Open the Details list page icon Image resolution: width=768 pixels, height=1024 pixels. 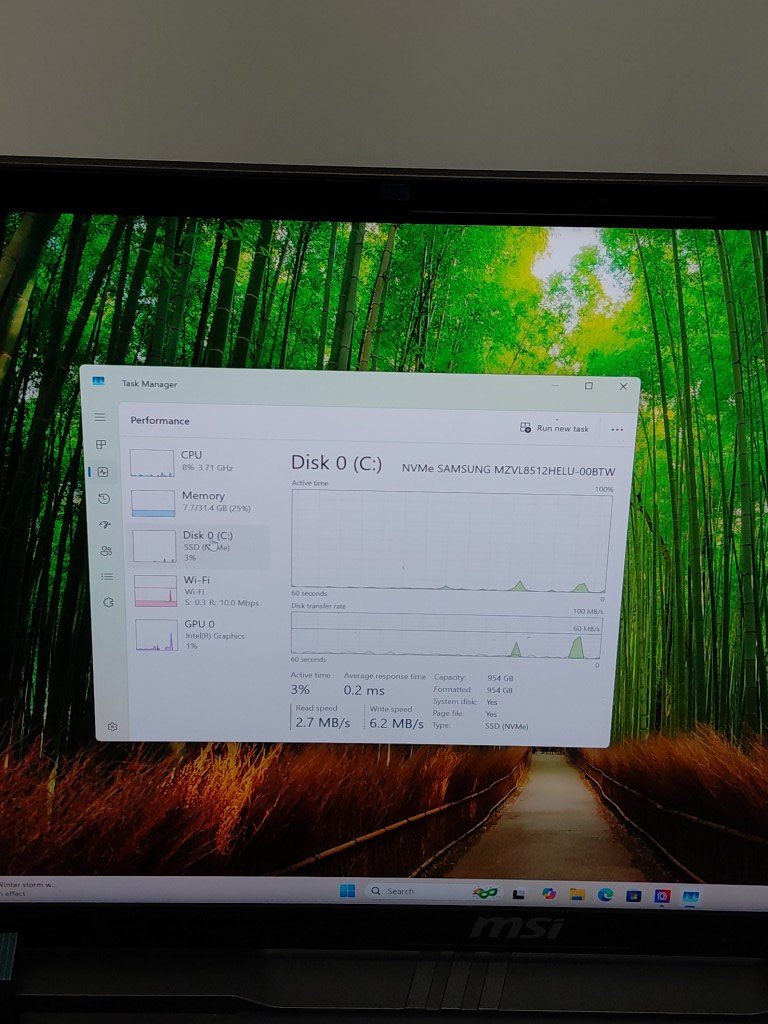pyautogui.click(x=107, y=576)
